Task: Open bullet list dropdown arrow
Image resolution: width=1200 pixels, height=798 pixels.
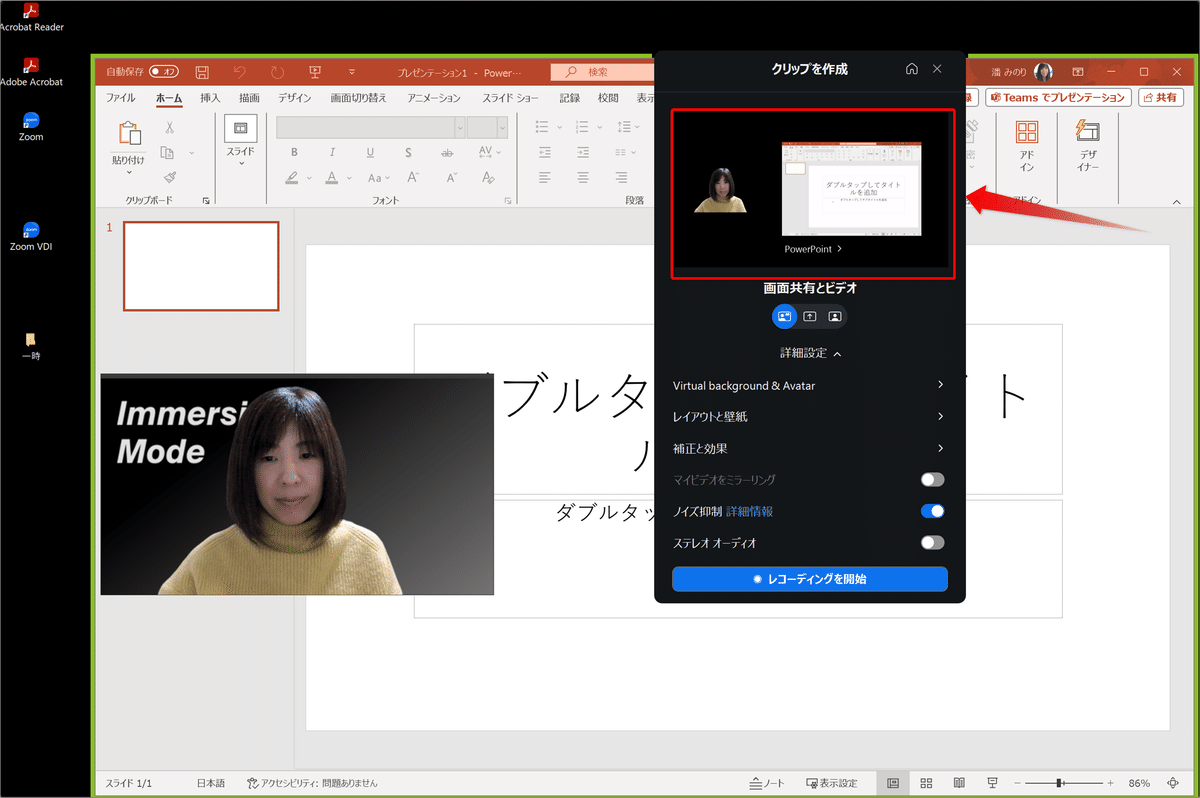Action: coord(560,127)
